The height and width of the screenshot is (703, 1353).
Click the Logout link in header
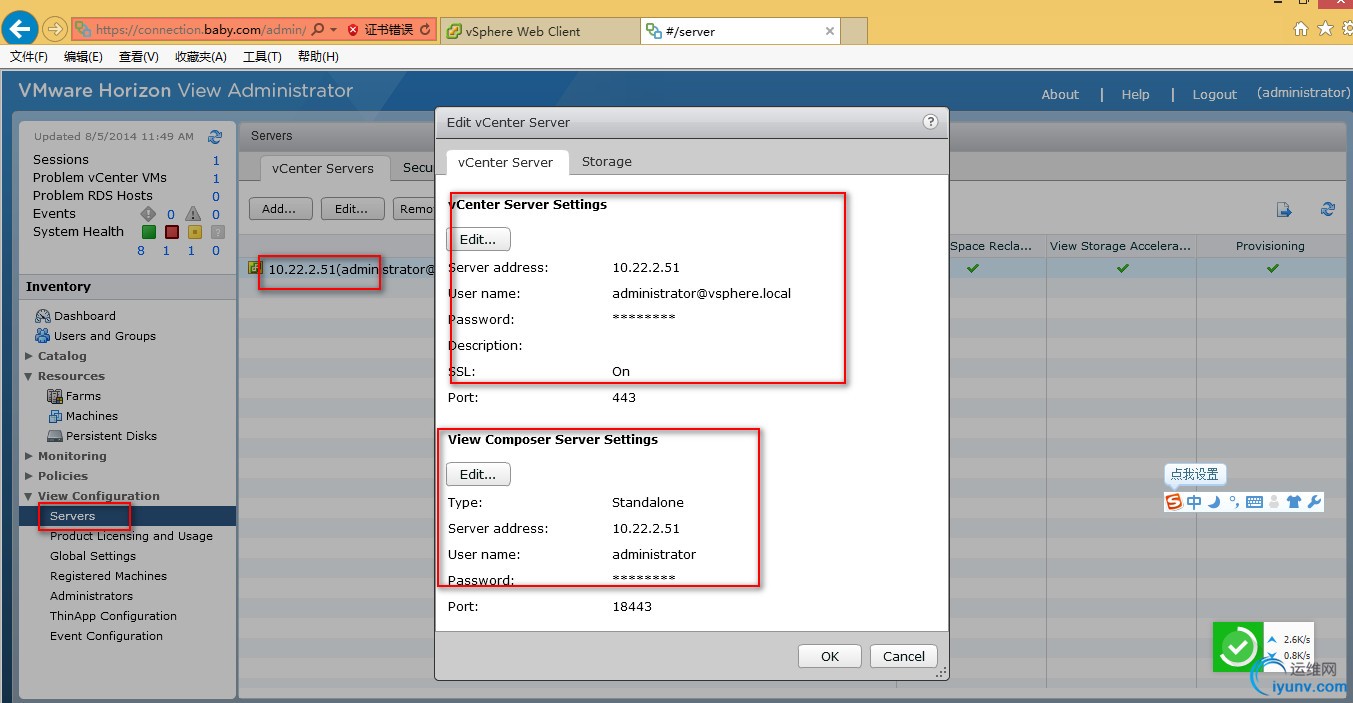tap(1215, 94)
